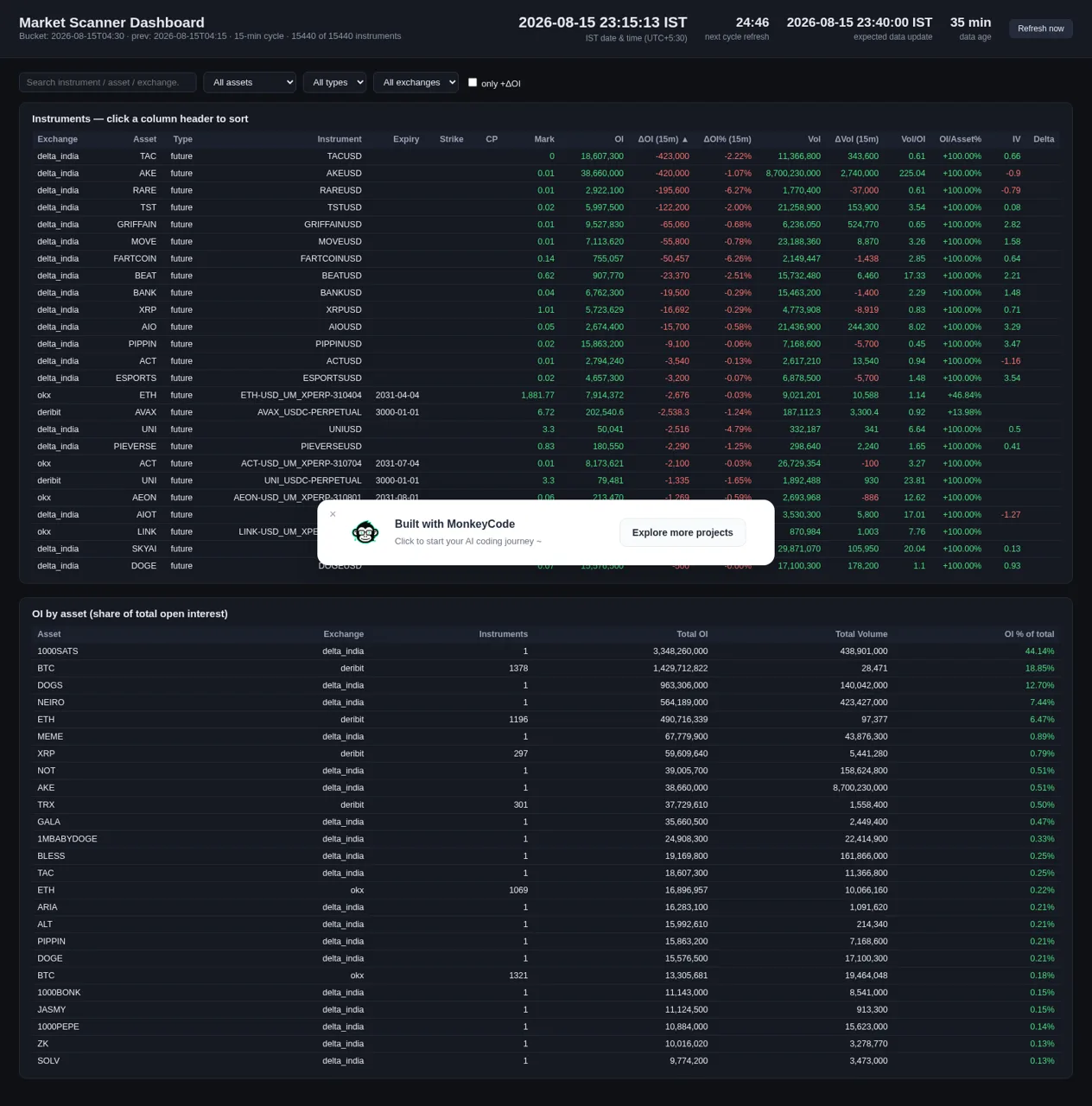Screen dimensions: 1092x1106
Task: Sort instruments by Expiry column header
Action: [x=406, y=139]
